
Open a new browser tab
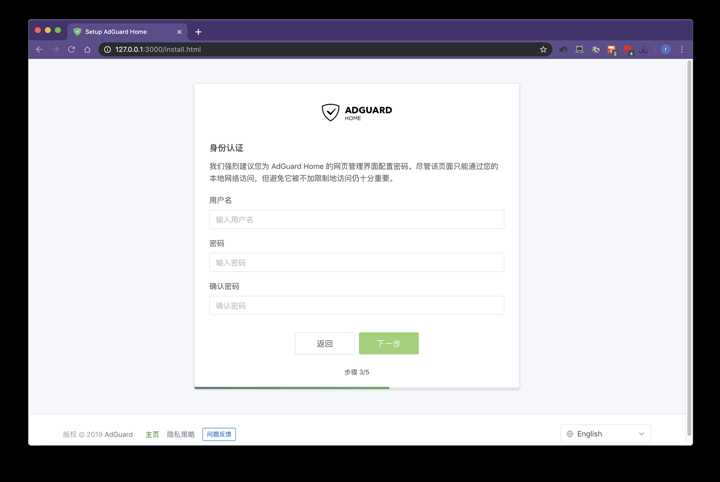198,32
